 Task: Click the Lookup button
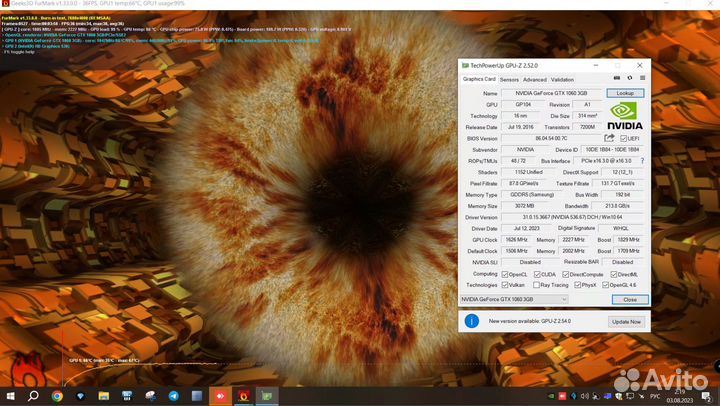(x=625, y=93)
